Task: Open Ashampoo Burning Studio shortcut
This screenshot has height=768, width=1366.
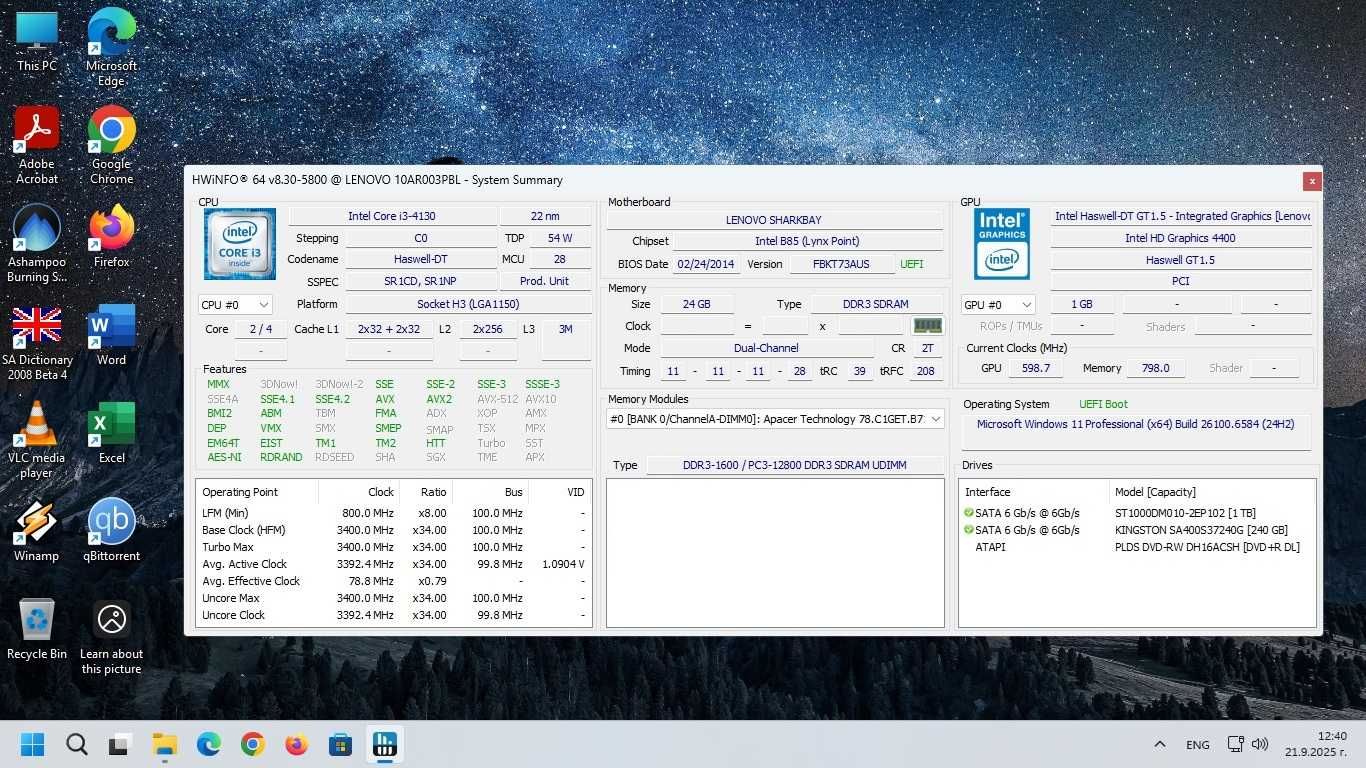Action: (37, 243)
